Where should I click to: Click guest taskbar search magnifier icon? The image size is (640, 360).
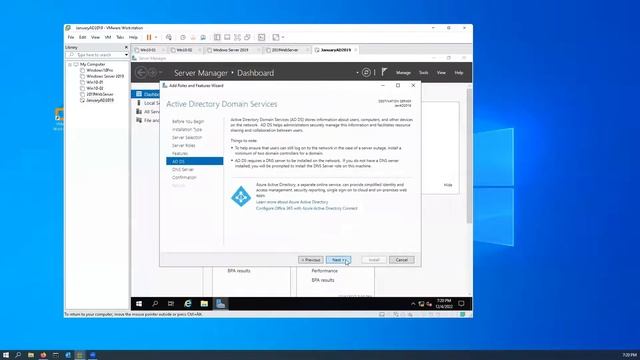pyautogui.click(x=155, y=304)
